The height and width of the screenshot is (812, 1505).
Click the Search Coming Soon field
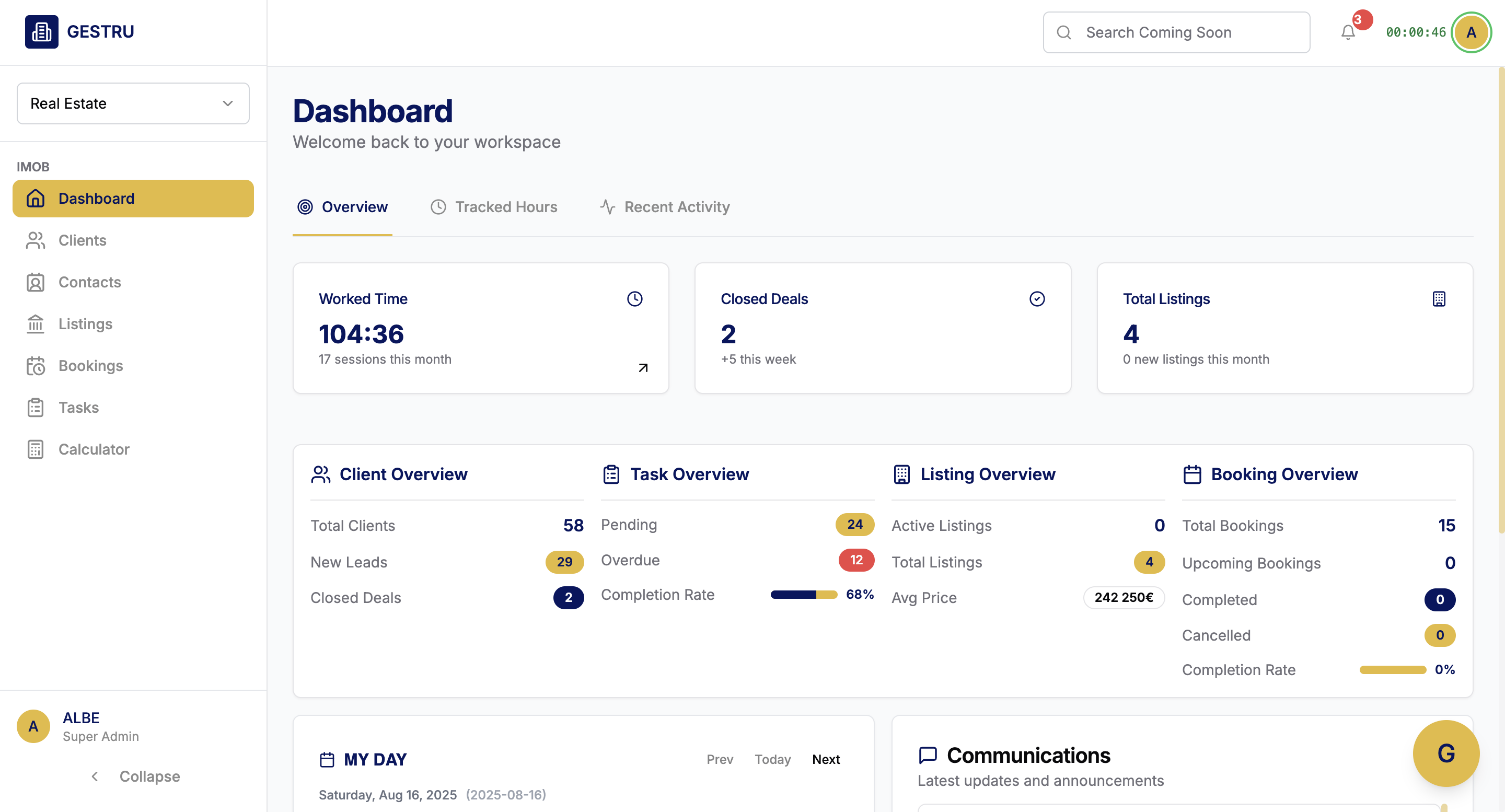coord(1176,32)
